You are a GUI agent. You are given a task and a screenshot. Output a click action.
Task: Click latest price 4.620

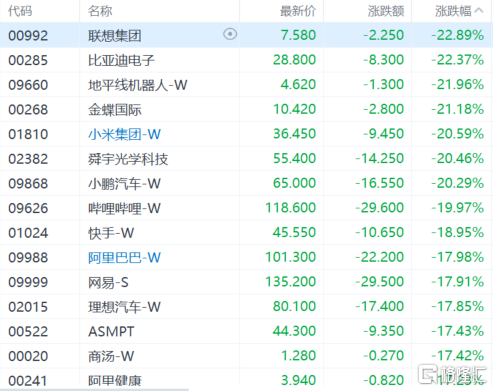click(x=298, y=84)
